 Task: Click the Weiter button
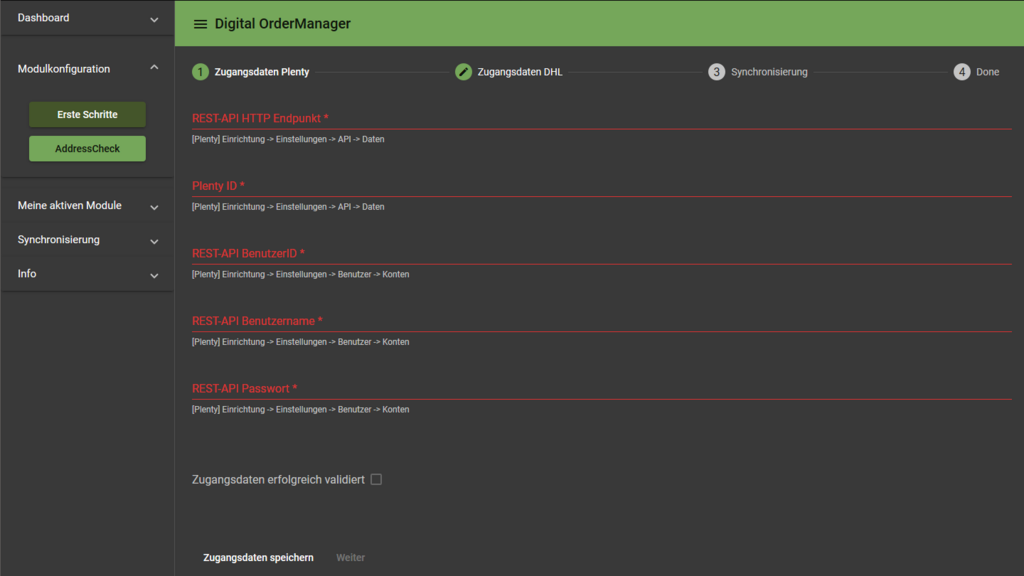[350, 558]
